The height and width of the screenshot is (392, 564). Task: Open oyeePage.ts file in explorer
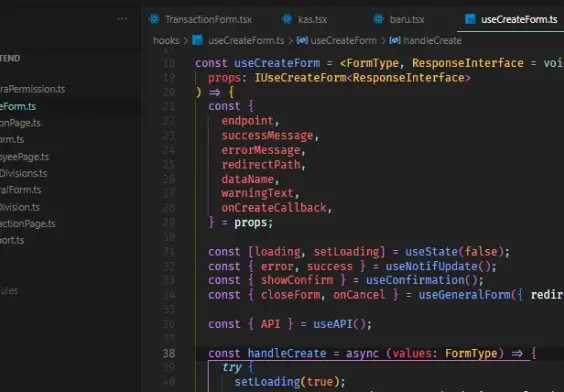(24, 157)
